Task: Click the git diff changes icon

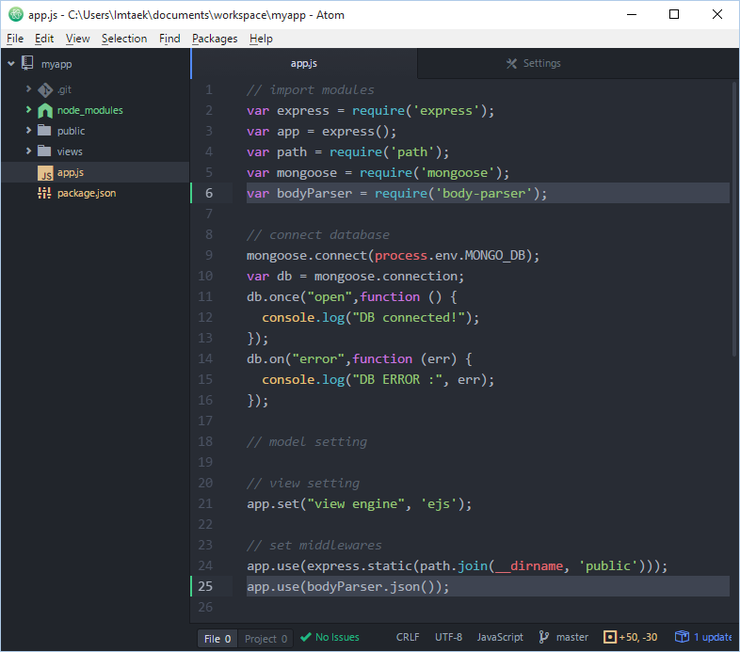Action: tap(610, 637)
